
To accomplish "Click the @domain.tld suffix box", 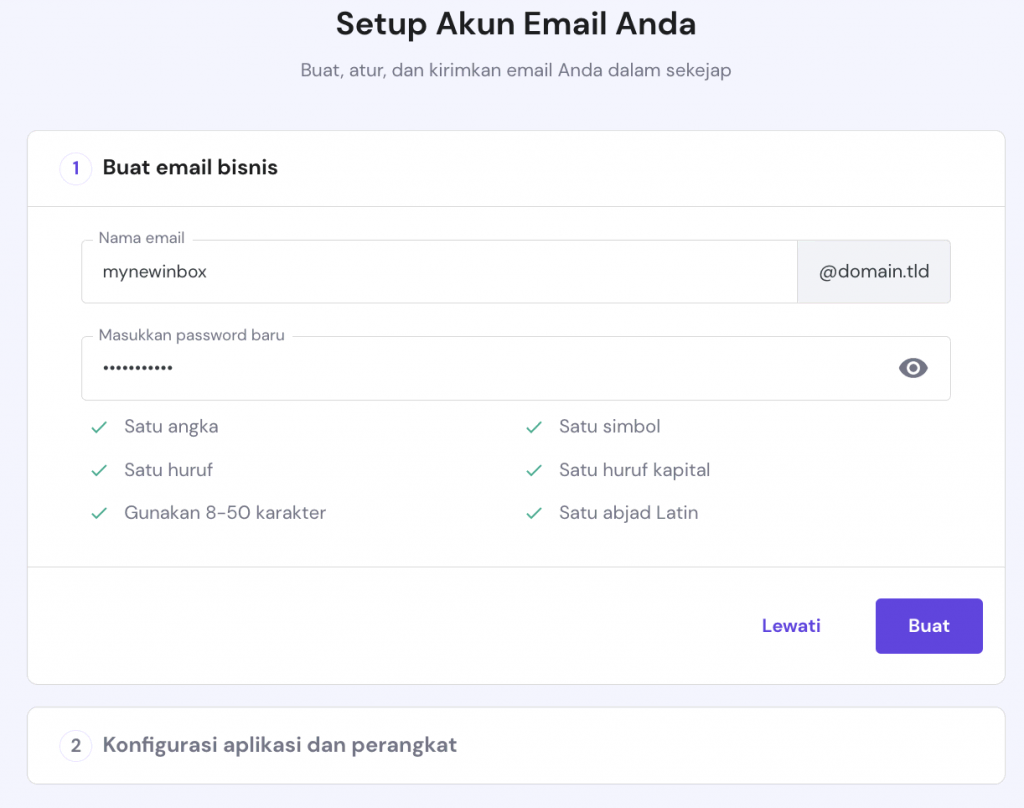I will coord(873,271).
